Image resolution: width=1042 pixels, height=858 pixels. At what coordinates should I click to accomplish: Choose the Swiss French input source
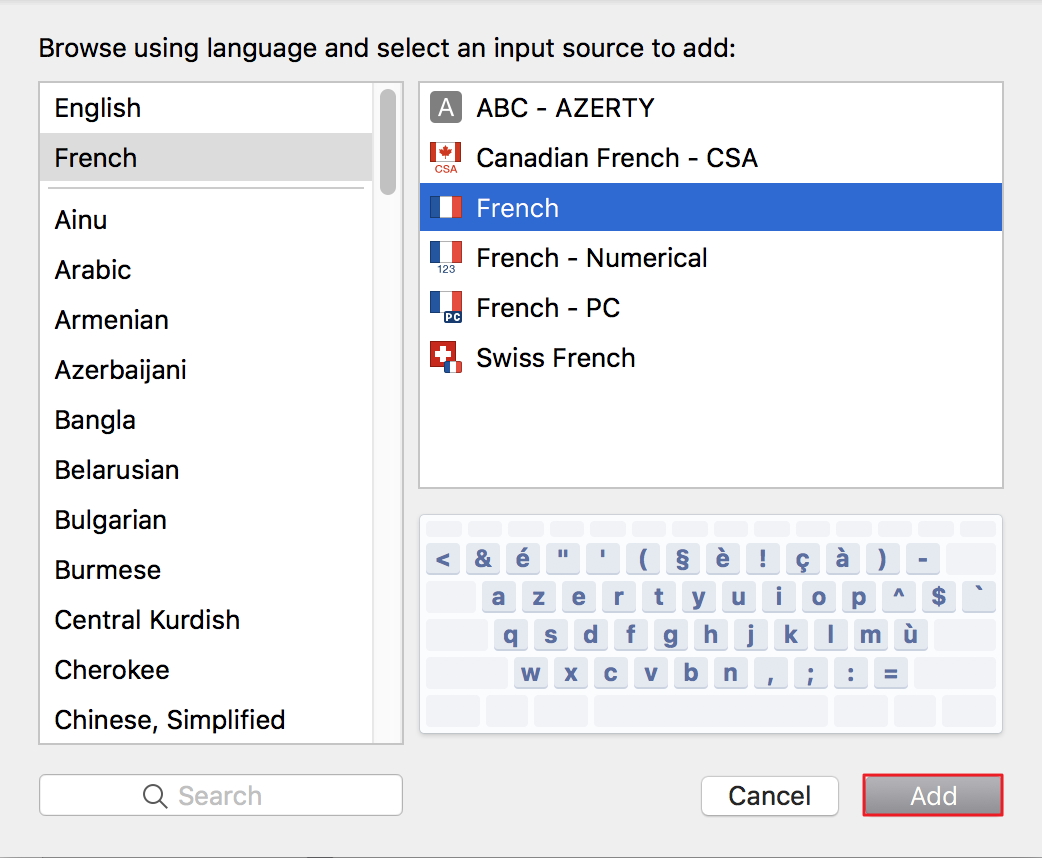(x=556, y=358)
